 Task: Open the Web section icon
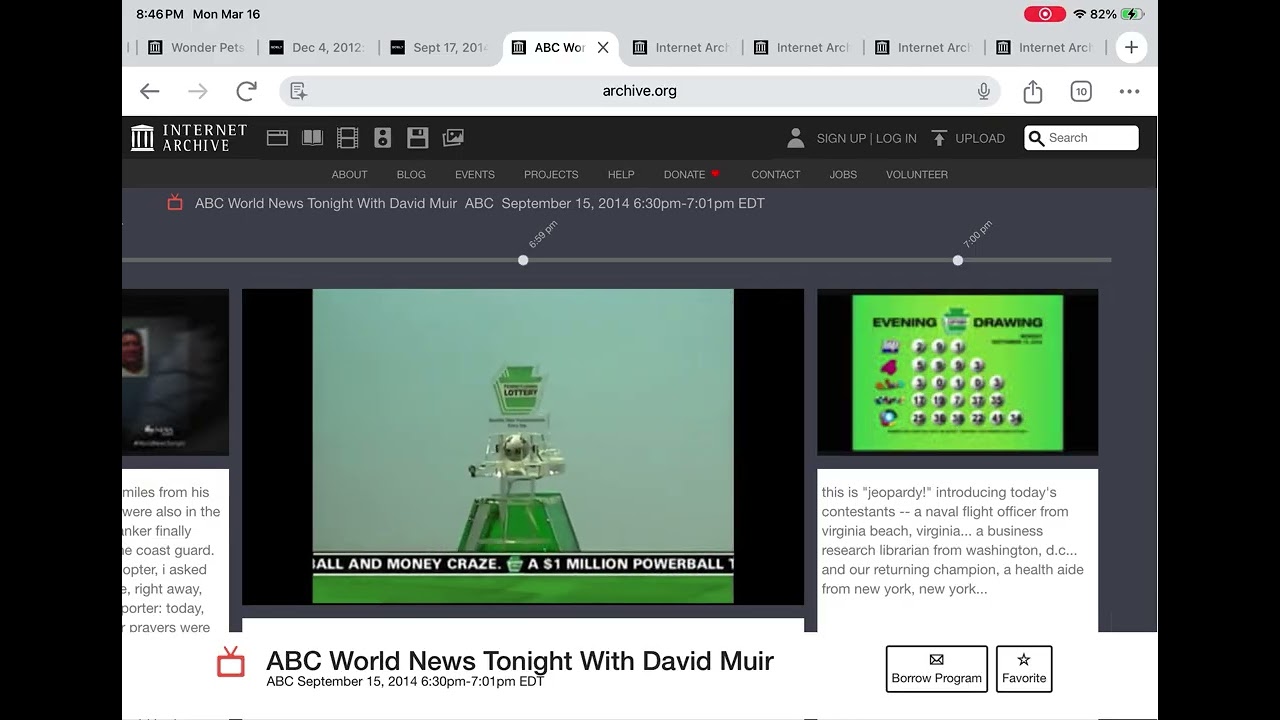278,138
